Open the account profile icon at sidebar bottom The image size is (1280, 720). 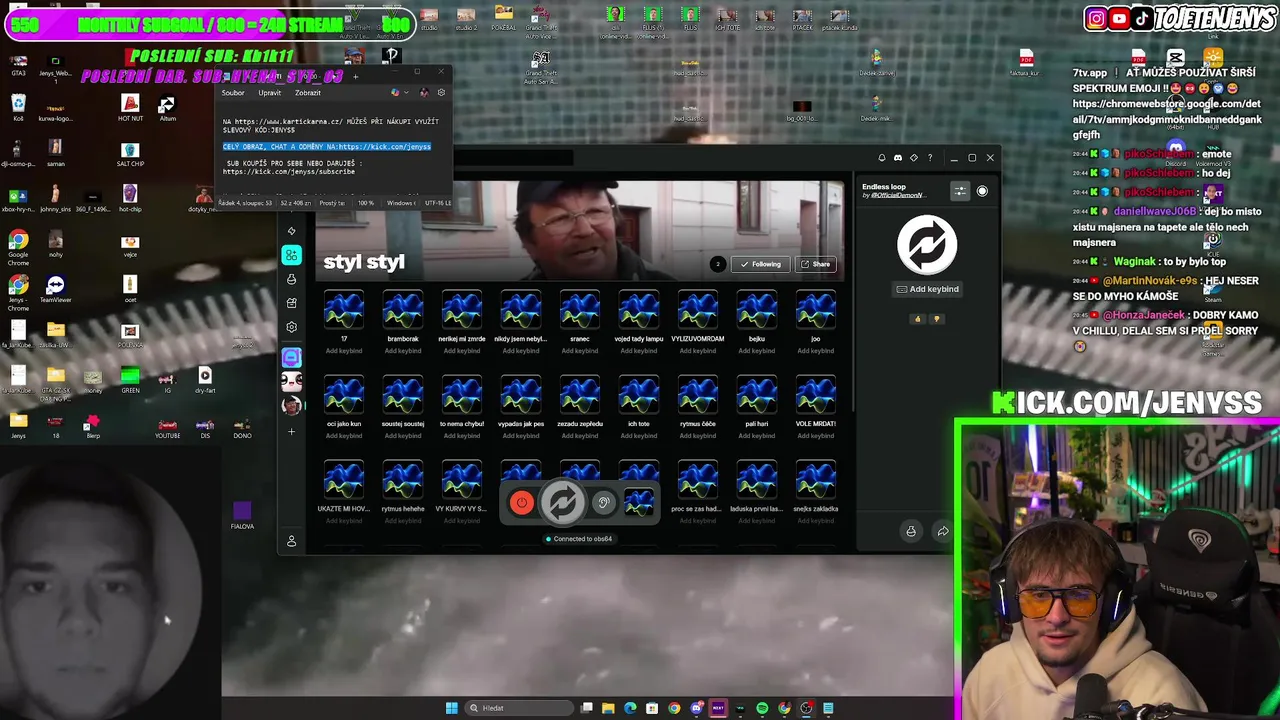coord(291,541)
